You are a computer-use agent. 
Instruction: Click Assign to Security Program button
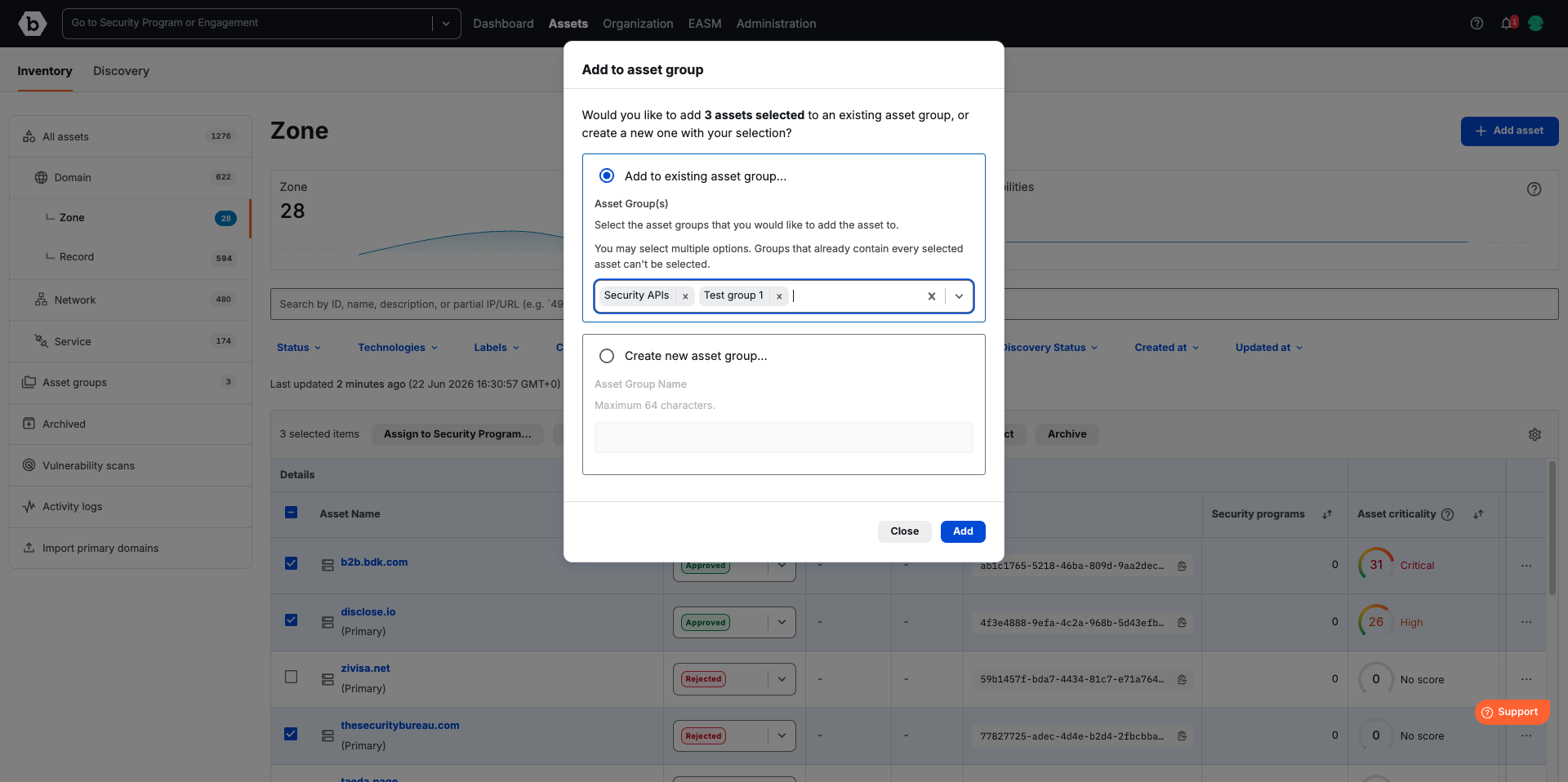click(x=457, y=434)
